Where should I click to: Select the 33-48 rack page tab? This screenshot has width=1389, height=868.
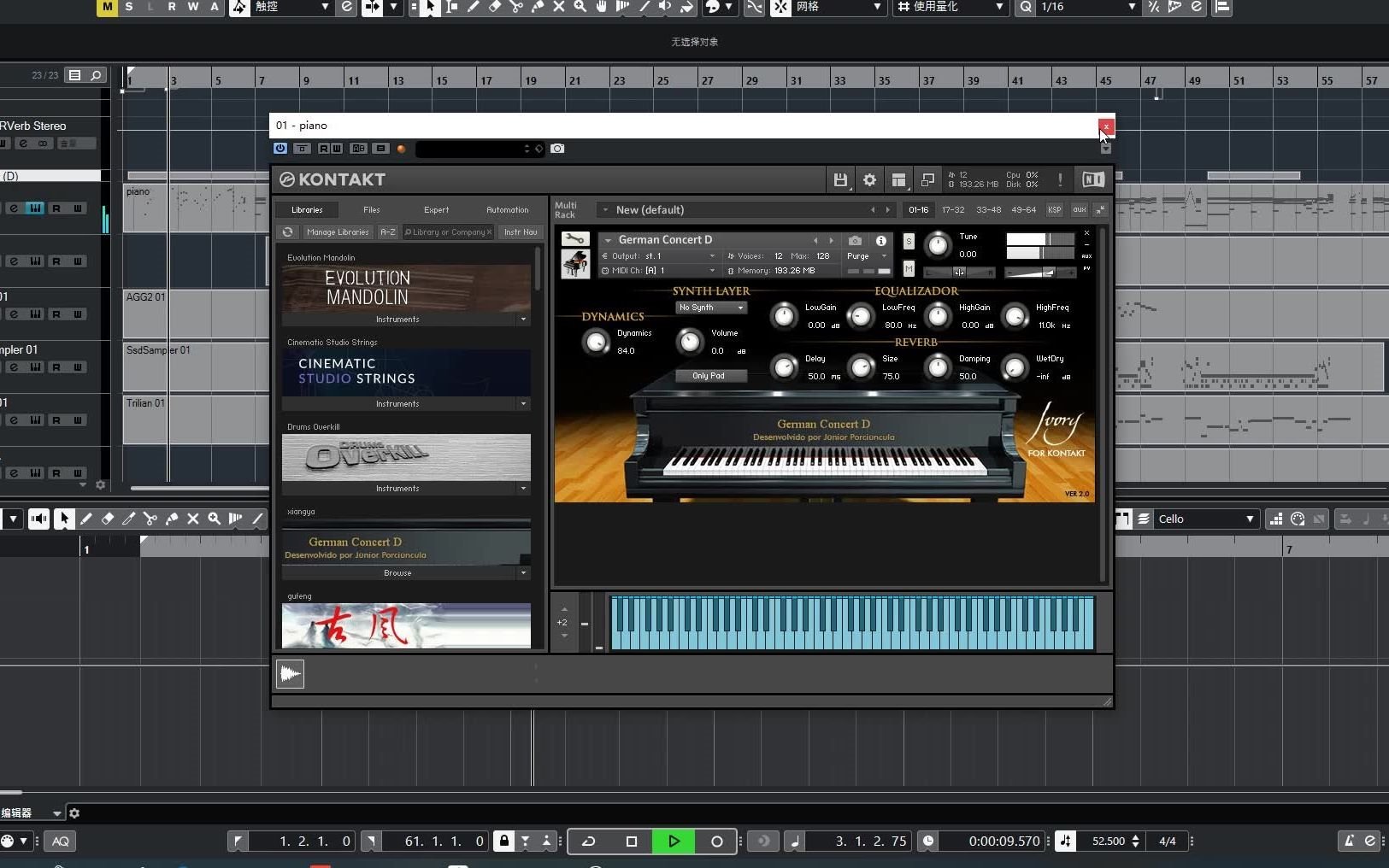(988, 210)
